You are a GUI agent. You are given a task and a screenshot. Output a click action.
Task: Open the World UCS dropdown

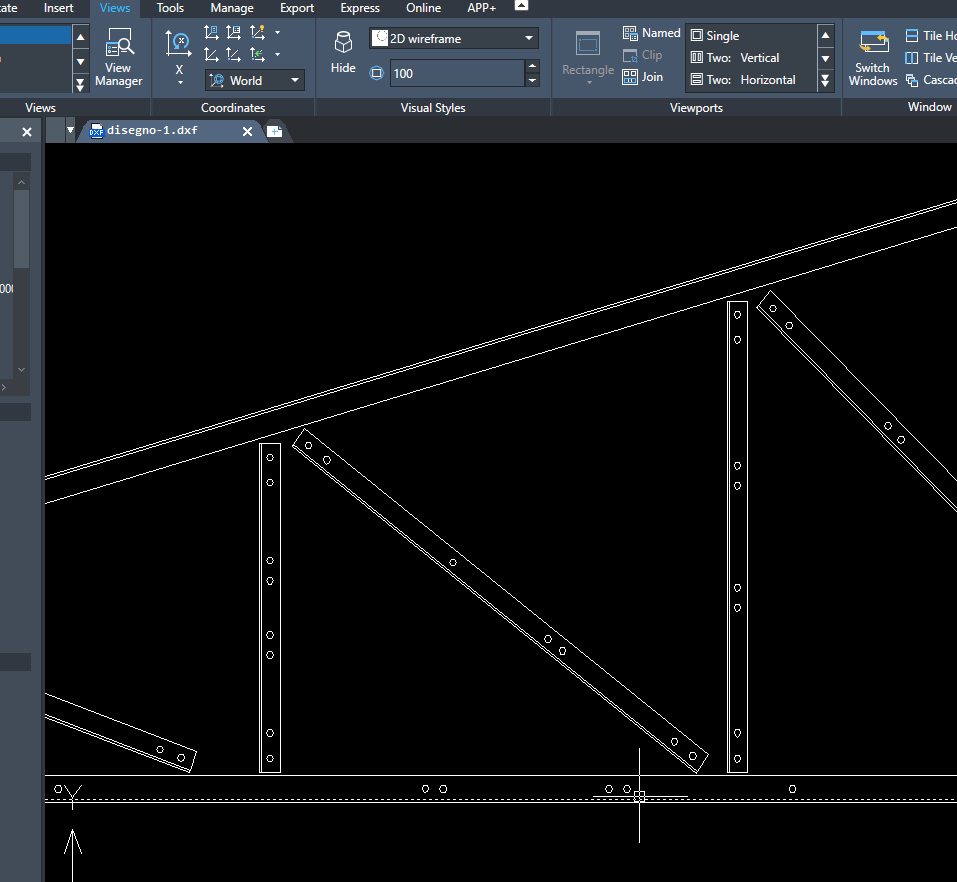pyautogui.click(x=255, y=80)
